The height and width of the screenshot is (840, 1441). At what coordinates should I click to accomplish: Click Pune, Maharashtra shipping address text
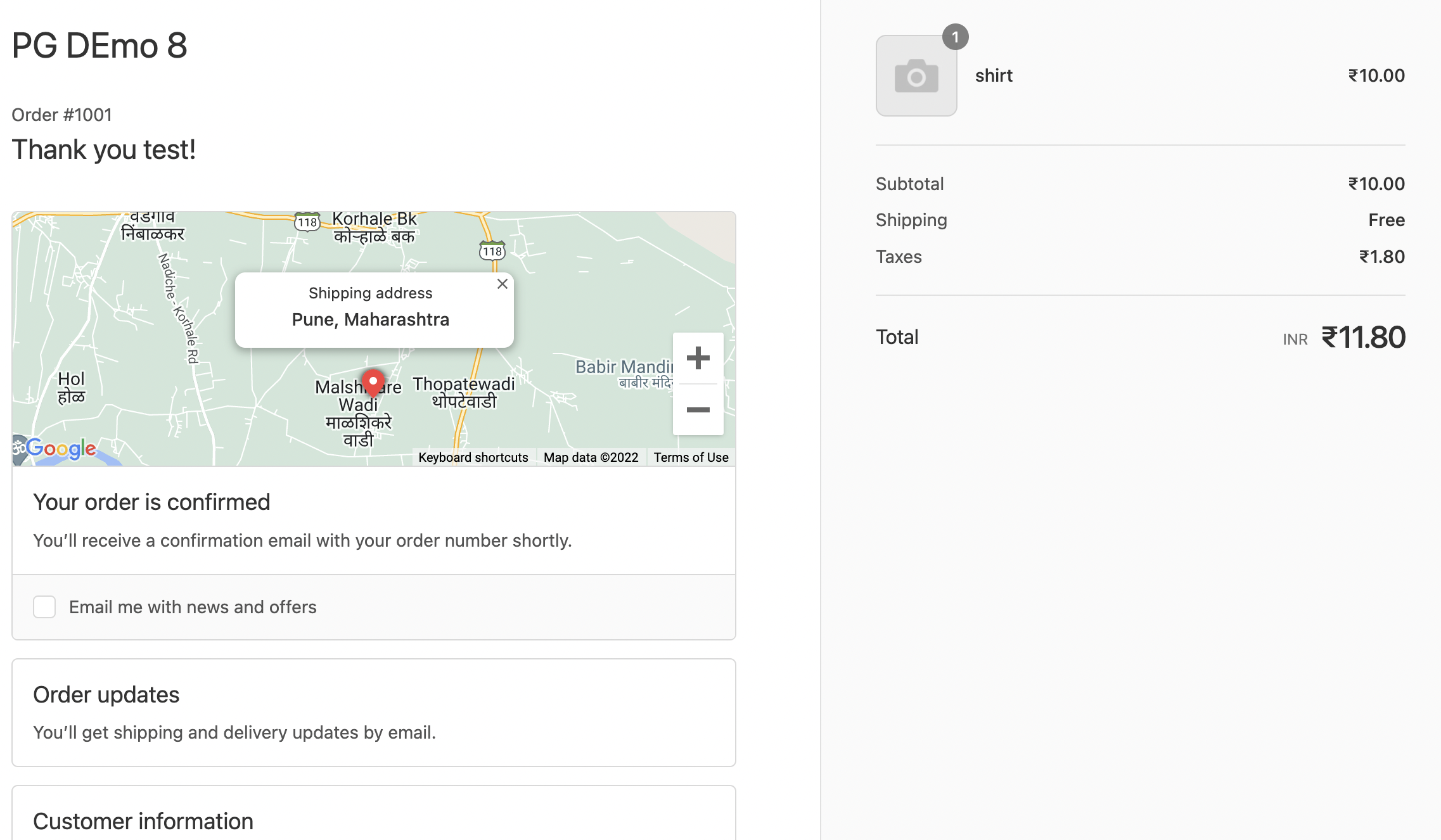[371, 319]
